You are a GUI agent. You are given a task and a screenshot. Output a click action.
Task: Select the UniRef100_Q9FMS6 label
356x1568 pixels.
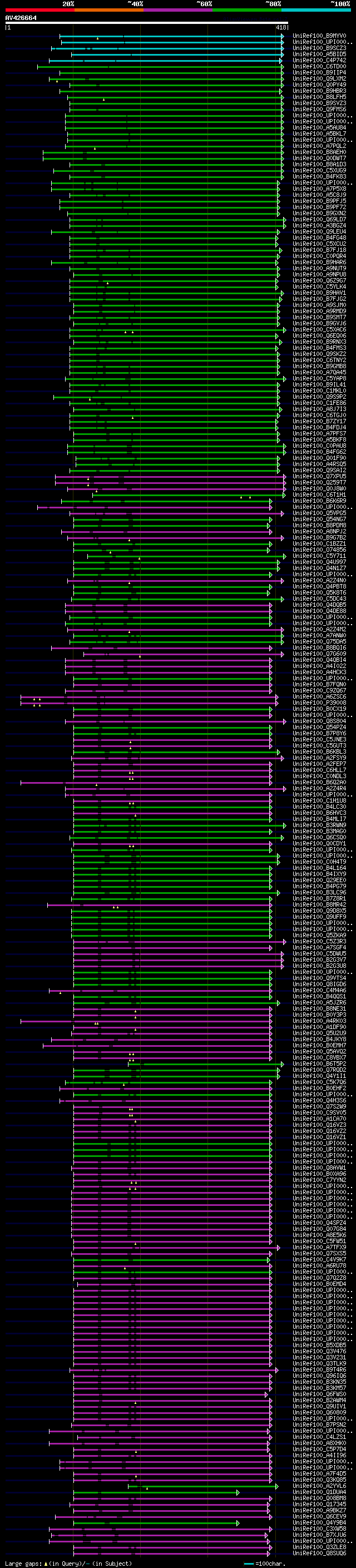pos(319,110)
